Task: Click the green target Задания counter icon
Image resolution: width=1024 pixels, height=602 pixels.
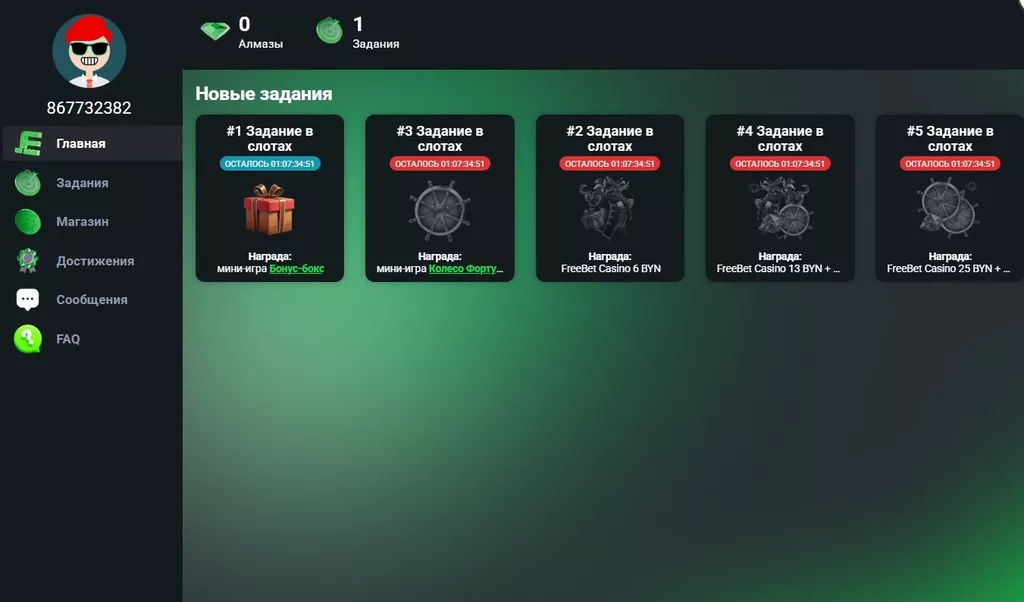Action: click(330, 31)
